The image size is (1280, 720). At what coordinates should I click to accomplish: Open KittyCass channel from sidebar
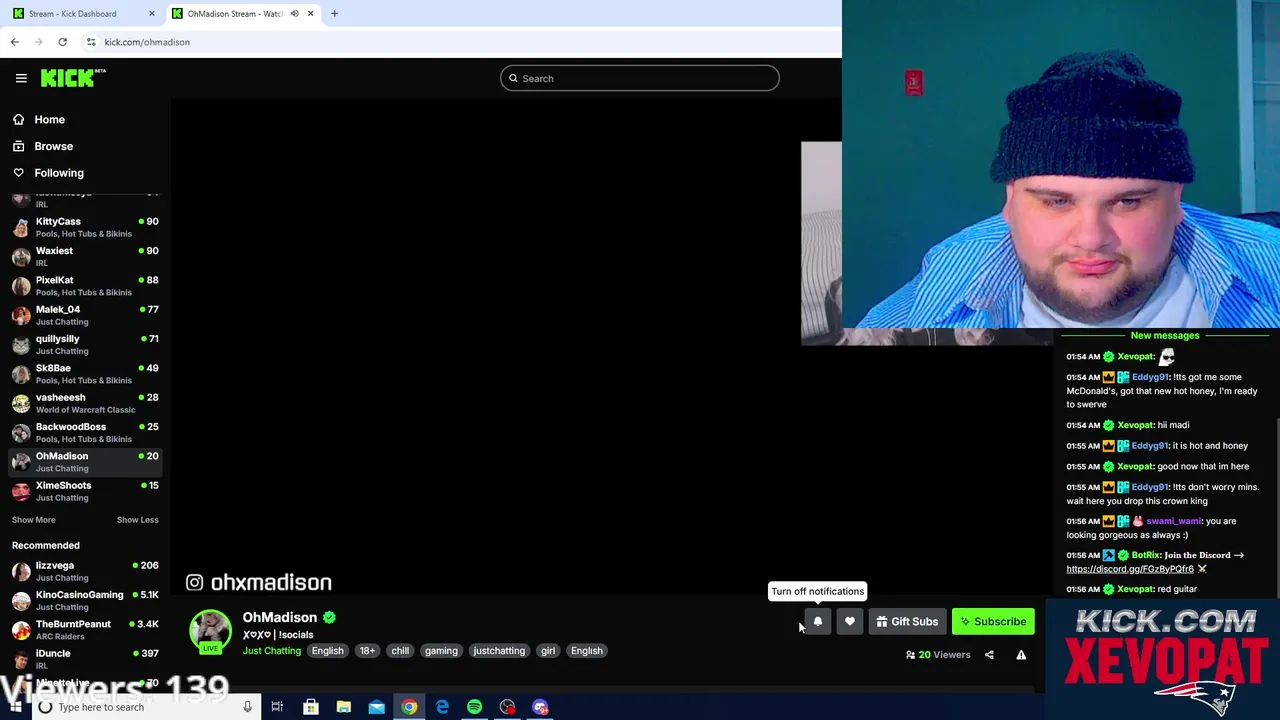(x=85, y=227)
